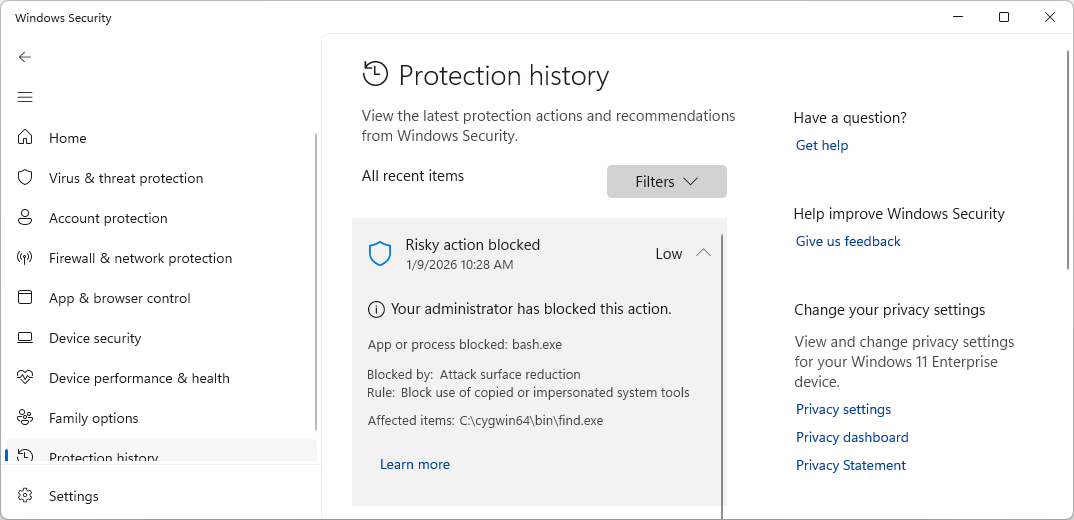Open Account protection section
The image size is (1074, 520).
tap(160, 218)
